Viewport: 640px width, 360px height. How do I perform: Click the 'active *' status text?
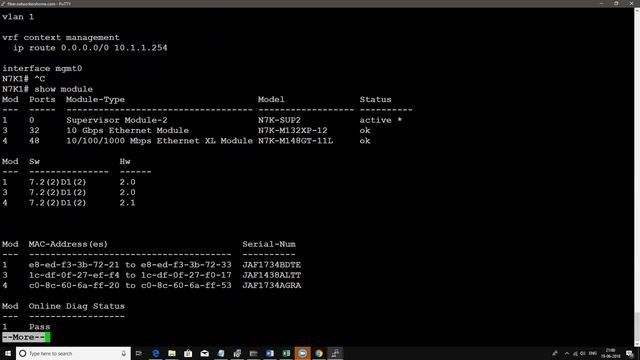click(380, 120)
